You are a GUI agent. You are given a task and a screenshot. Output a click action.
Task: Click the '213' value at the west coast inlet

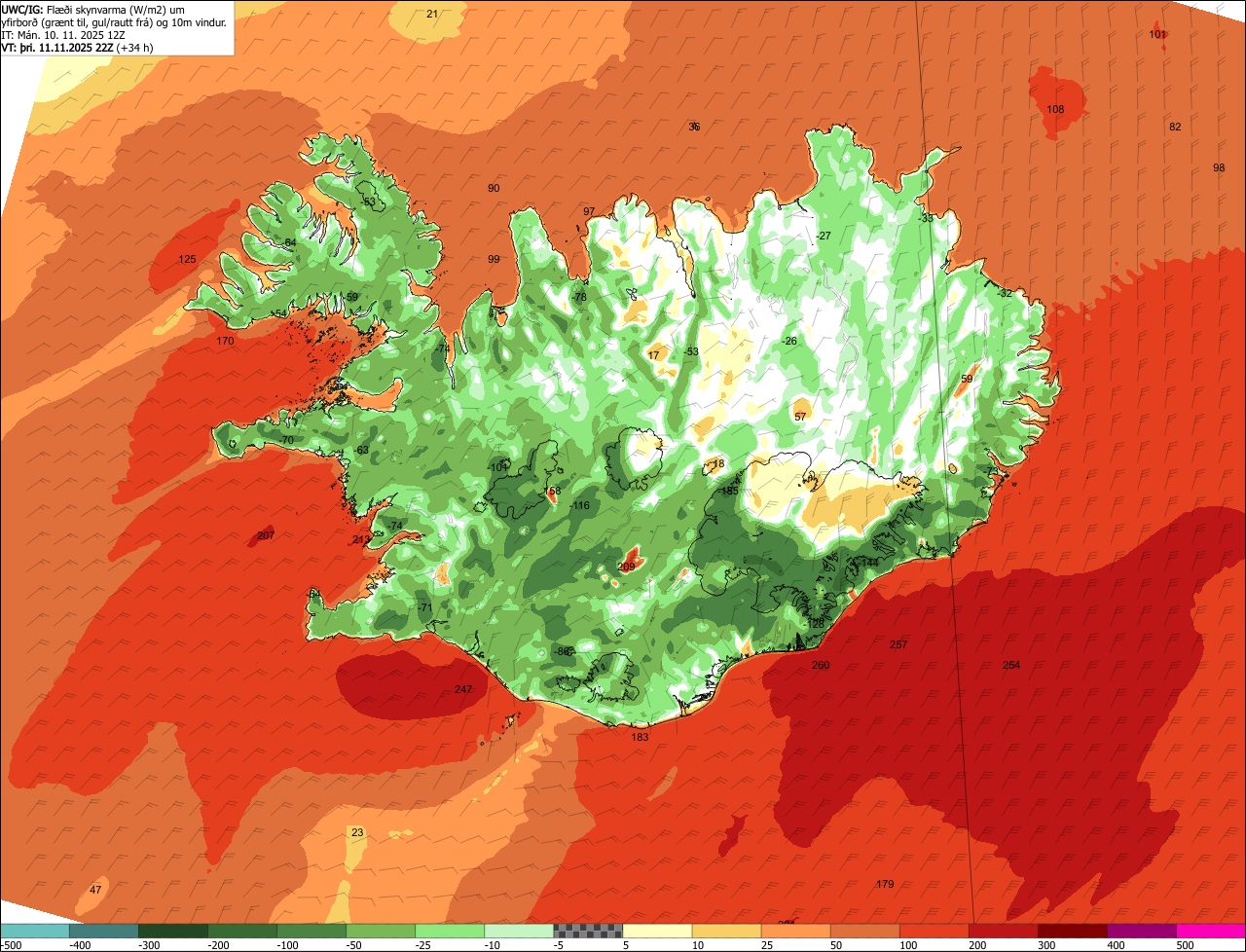point(361,539)
